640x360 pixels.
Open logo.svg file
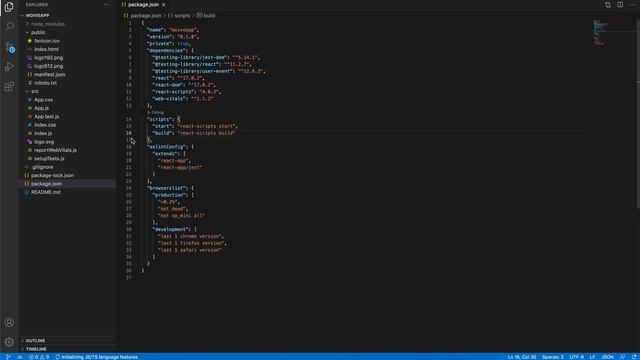(44, 142)
